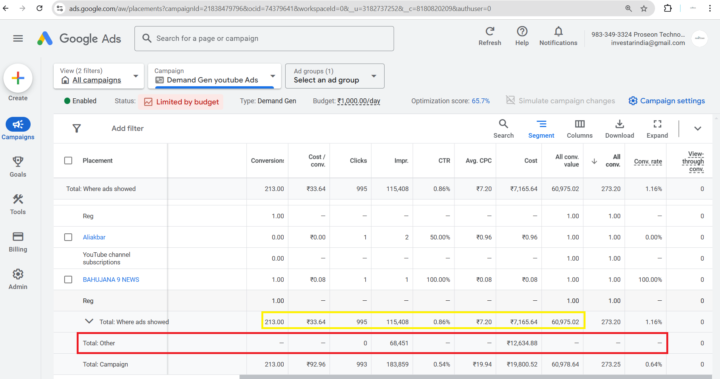The image size is (720, 379).
Task: Open the BAHUJANA 9 NEWS placement link
Action: pyautogui.click(x=111, y=279)
